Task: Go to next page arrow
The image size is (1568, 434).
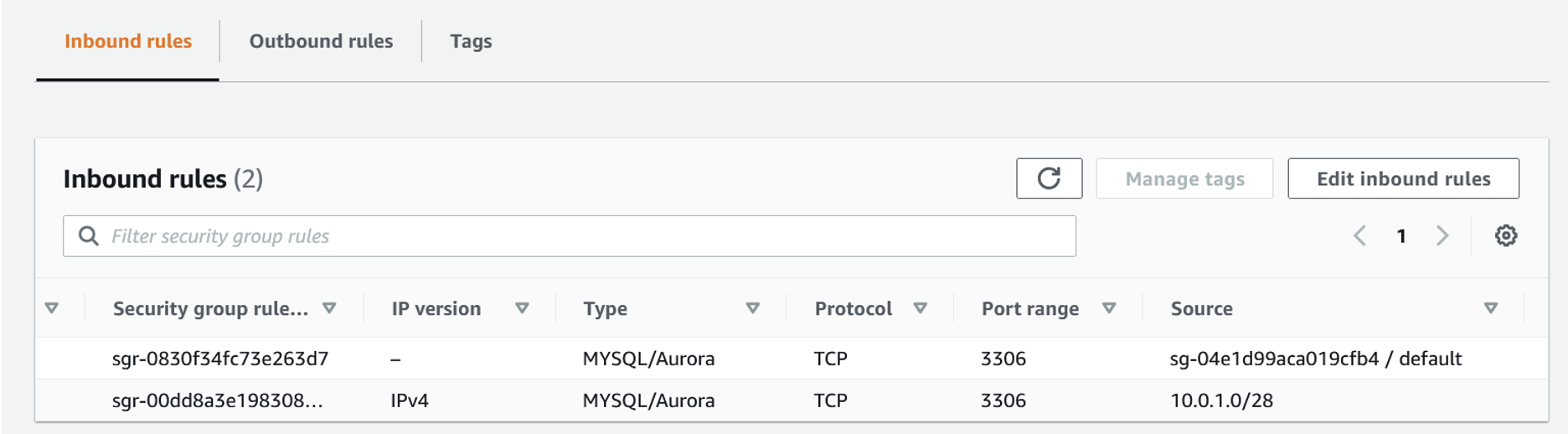Action: pos(1442,236)
